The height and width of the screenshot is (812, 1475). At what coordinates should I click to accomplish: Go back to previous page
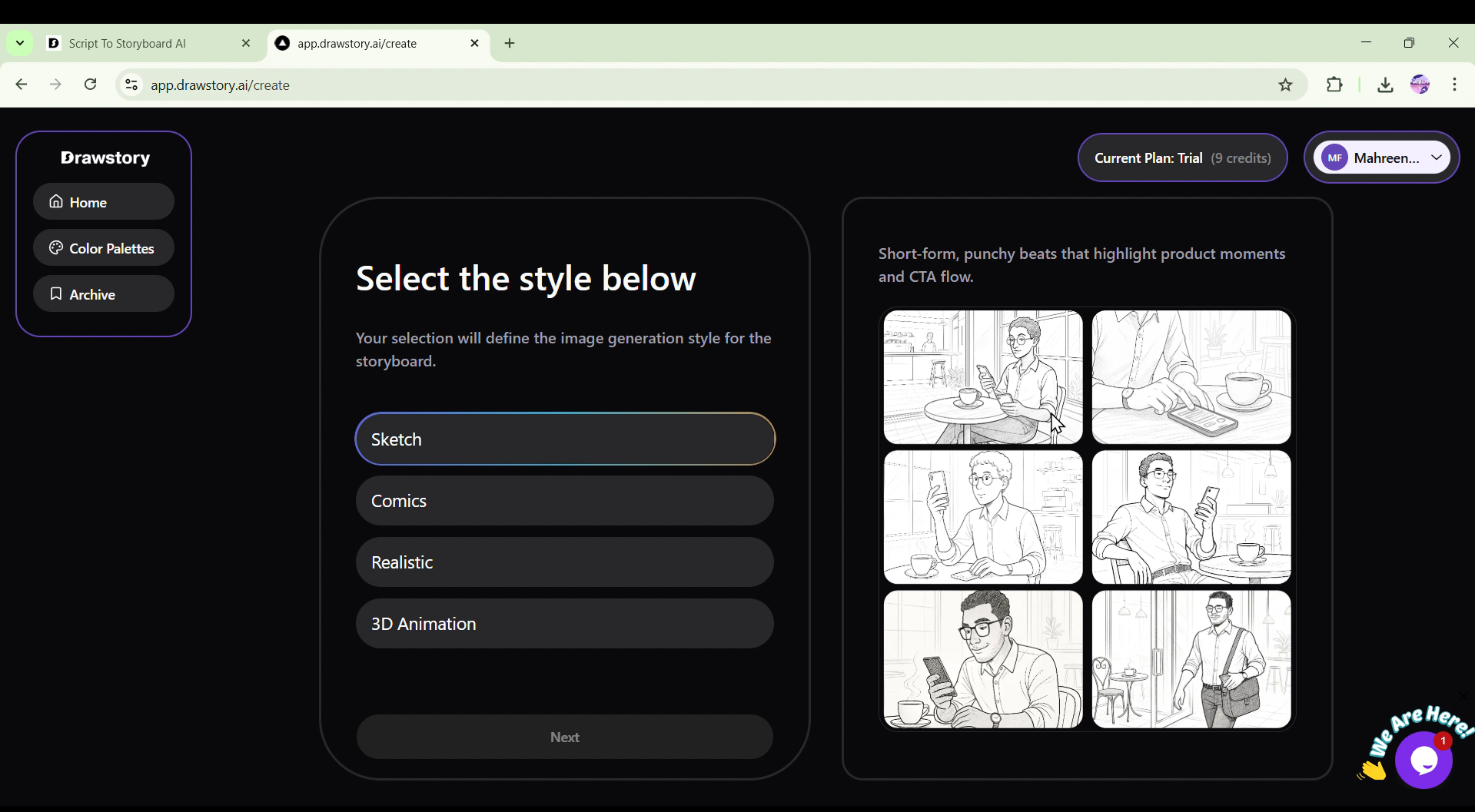(22, 85)
